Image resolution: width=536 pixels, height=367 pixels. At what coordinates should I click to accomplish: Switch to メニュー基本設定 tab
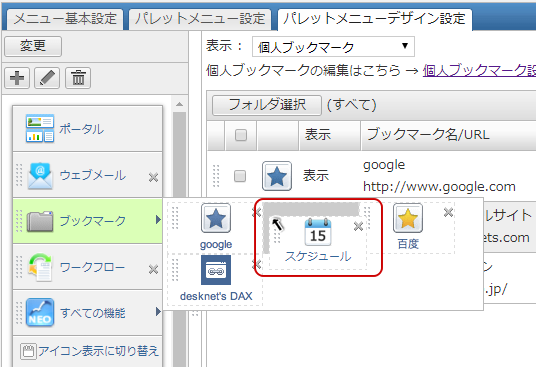(x=65, y=19)
